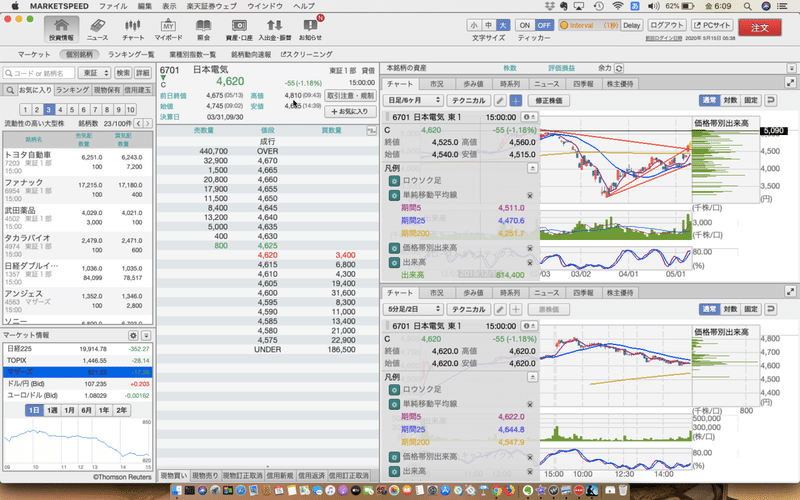Image resolution: width=800 pixels, height=500 pixels.
Task: Open the 歩み値 tab in upper panel
Action: (473, 84)
